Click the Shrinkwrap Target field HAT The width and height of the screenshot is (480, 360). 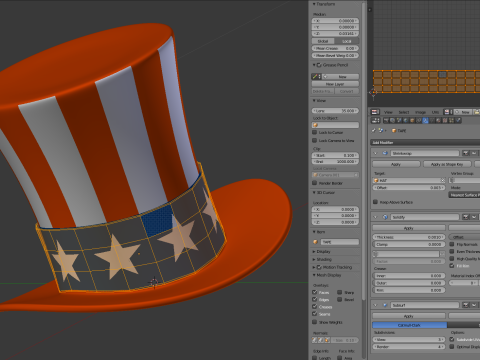[409, 180]
